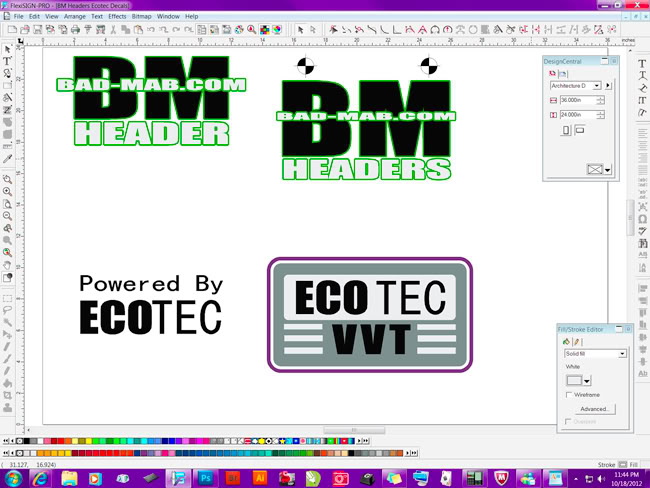The width and height of the screenshot is (650, 488).
Task: Select the Eyedropper tool in left toolbox
Action: (7, 159)
